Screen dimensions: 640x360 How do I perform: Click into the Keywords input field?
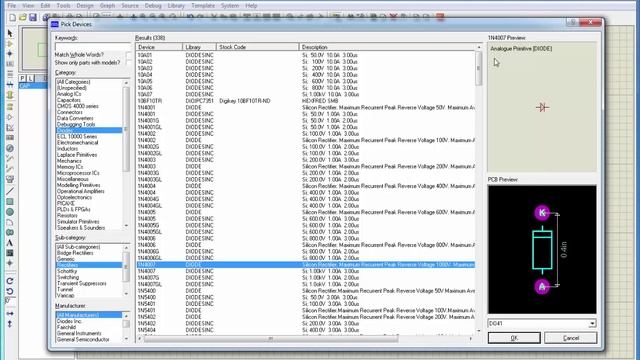point(93,47)
